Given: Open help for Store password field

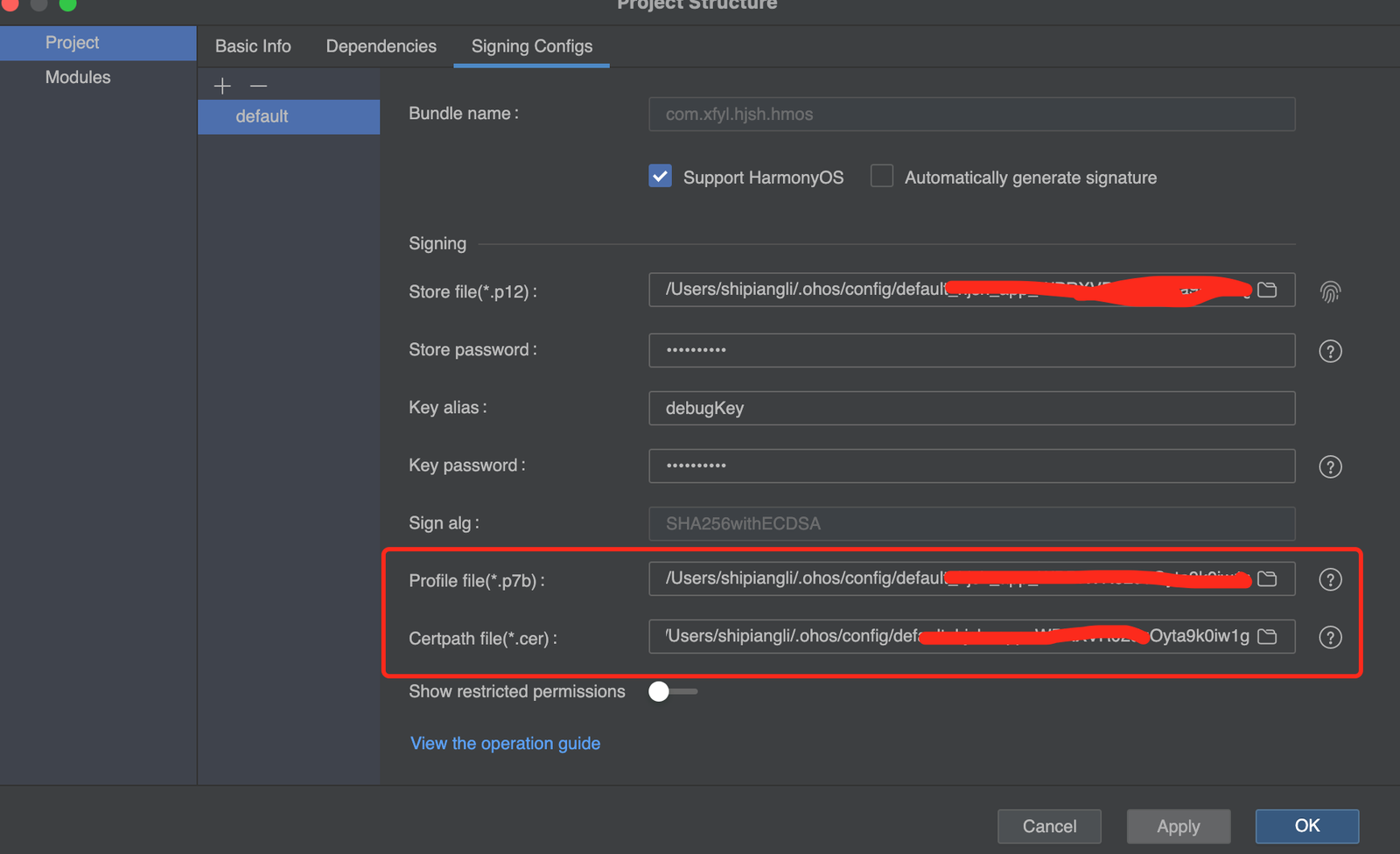Looking at the screenshot, I should pos(1330,351).
